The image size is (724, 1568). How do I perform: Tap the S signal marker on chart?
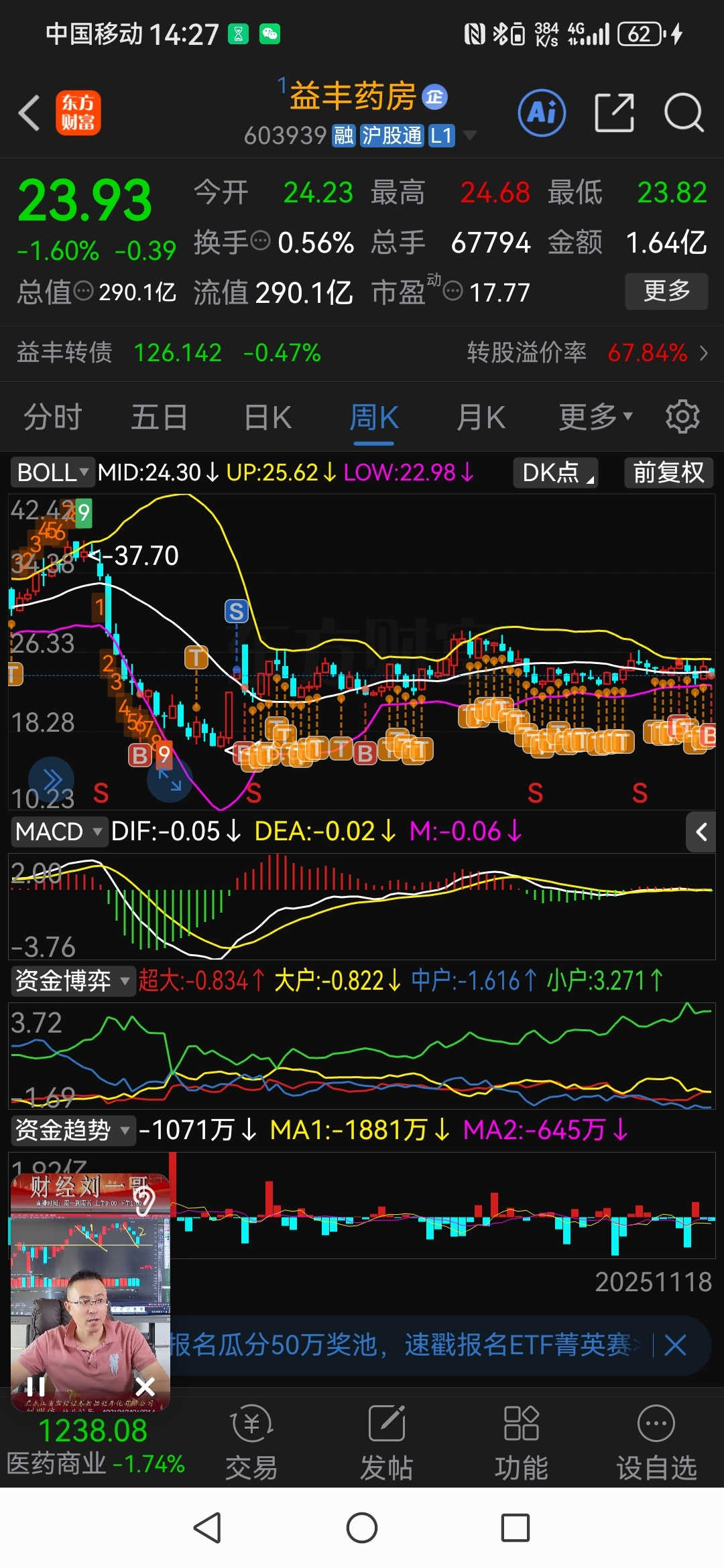pyautogui.click(x=236, y=611)
